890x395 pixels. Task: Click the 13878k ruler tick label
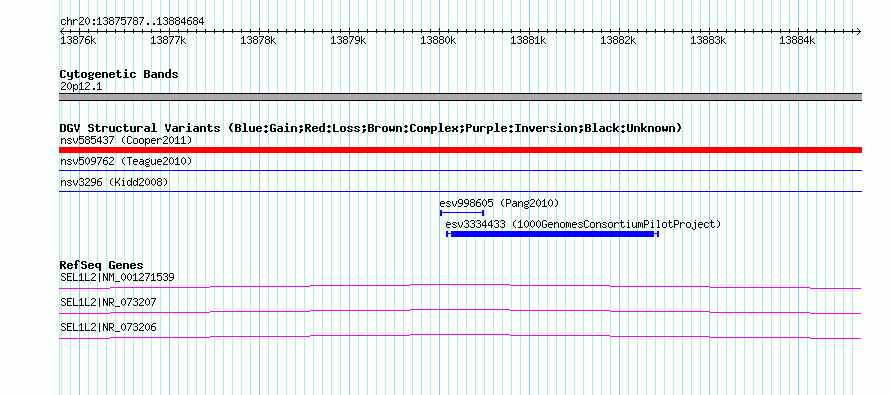tap(258, 40)
